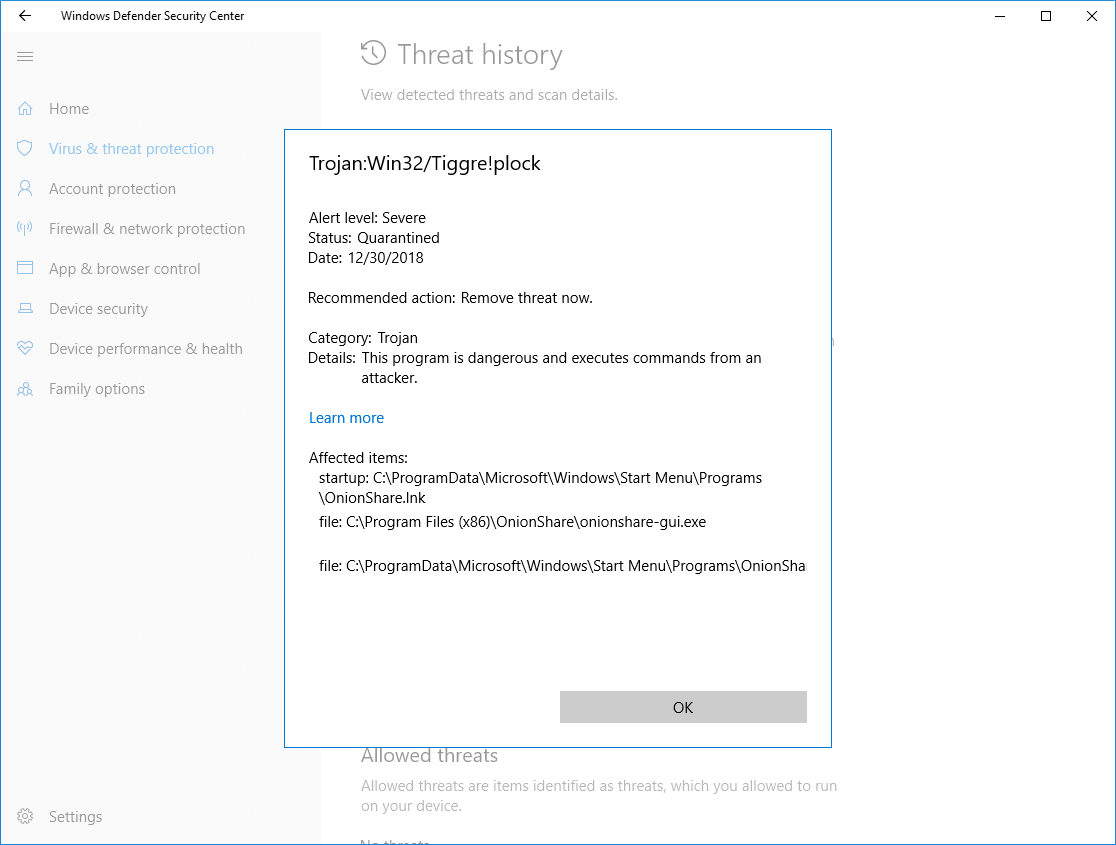Click Recommended action: Remove threat now
Viewport: 1116px width, 845px height.
pos(450,298)
